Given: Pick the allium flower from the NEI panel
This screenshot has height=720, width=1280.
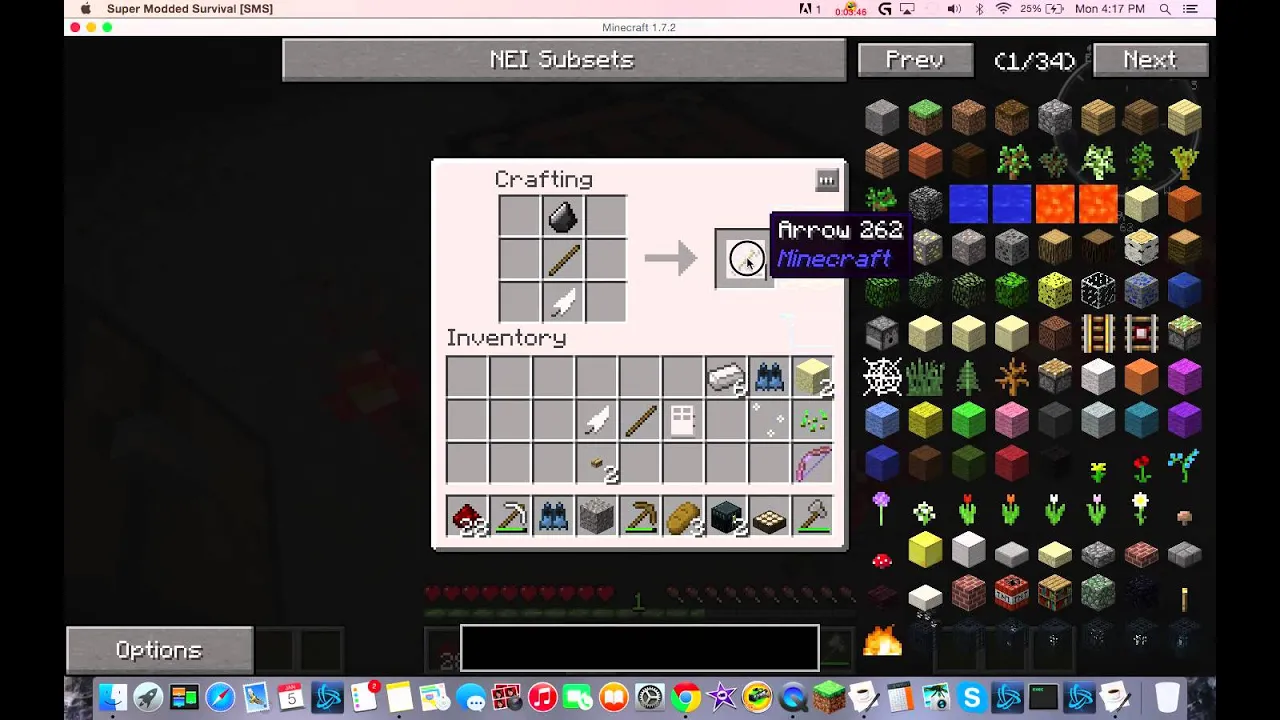Looking at the screenshot, I should [x=882, y=507].
